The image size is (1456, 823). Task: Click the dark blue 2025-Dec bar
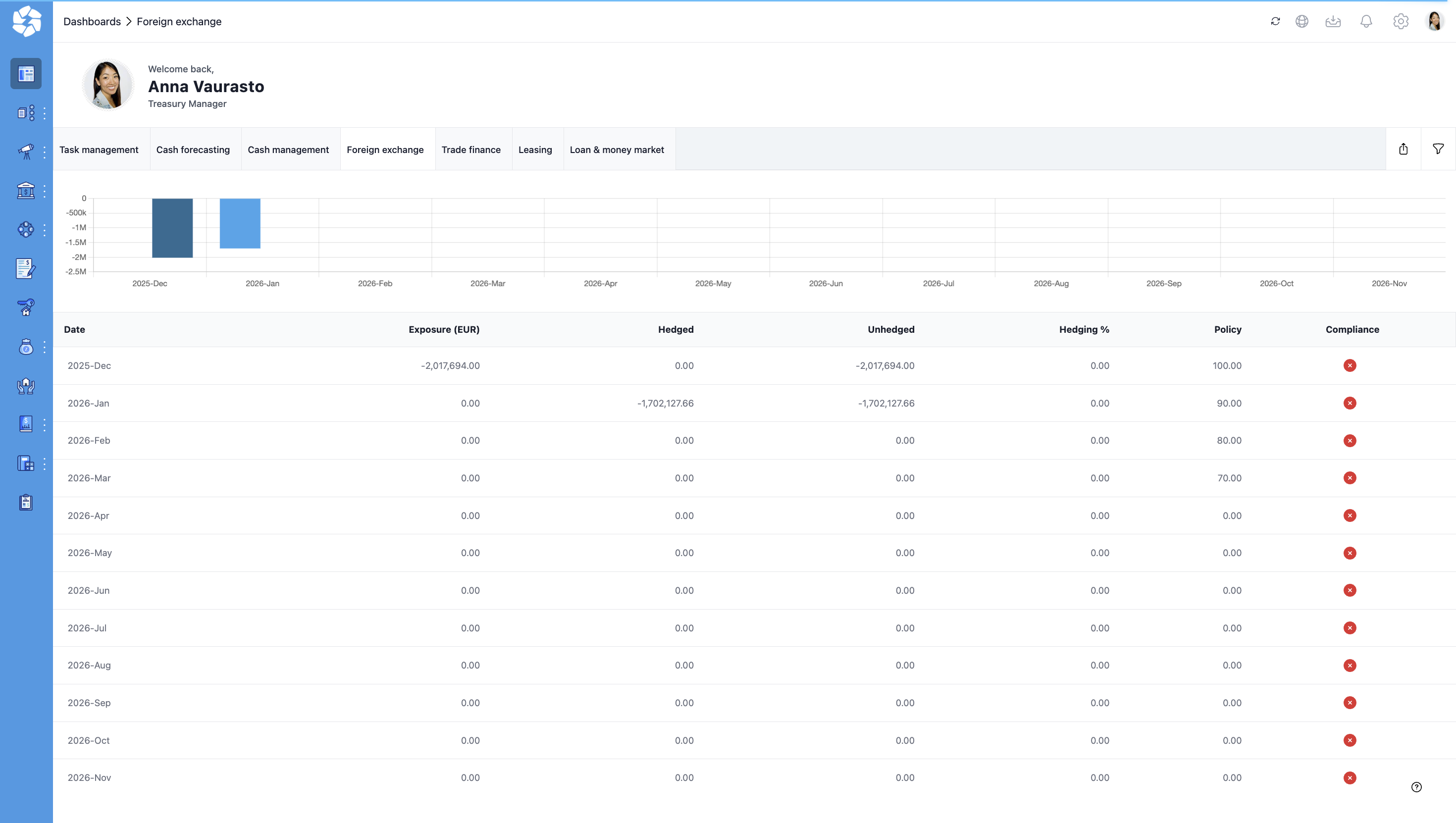pyautogui.click(x=172, y=228)
